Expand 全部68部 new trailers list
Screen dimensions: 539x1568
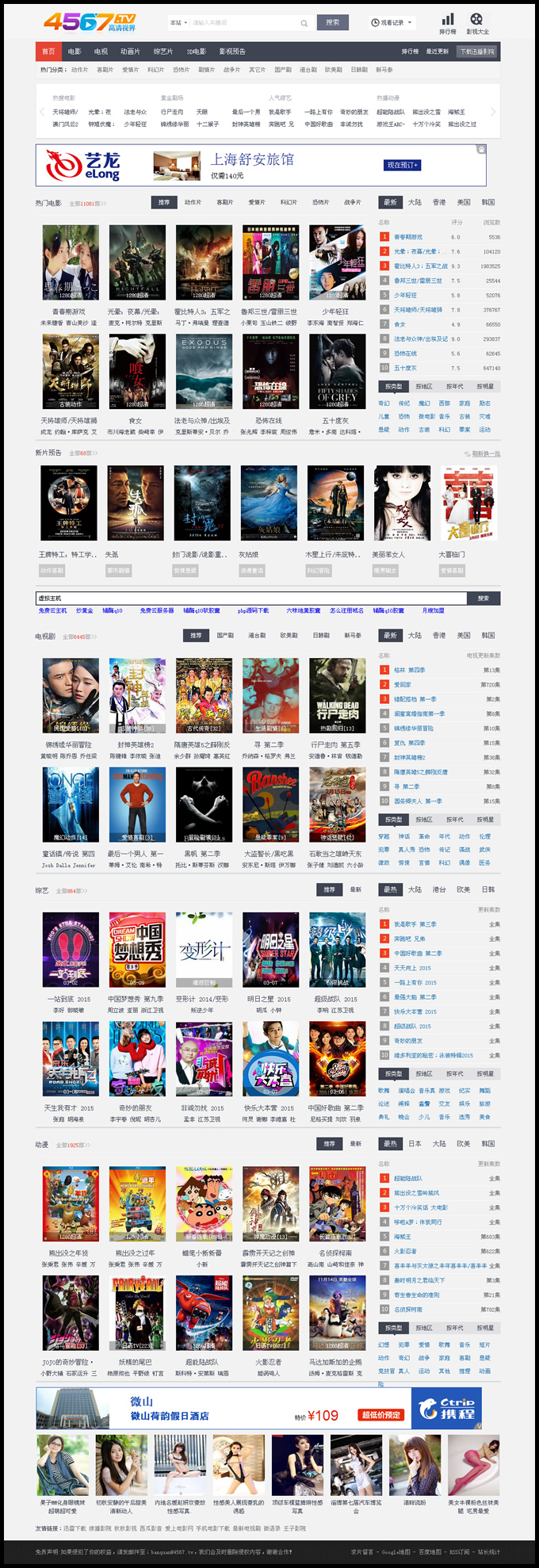point(83,453)
